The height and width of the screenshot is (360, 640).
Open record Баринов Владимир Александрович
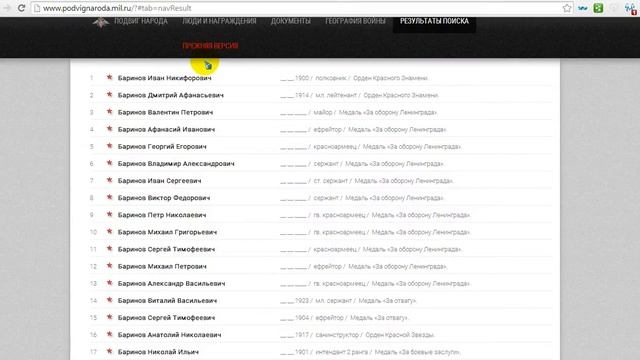[176, 164]
